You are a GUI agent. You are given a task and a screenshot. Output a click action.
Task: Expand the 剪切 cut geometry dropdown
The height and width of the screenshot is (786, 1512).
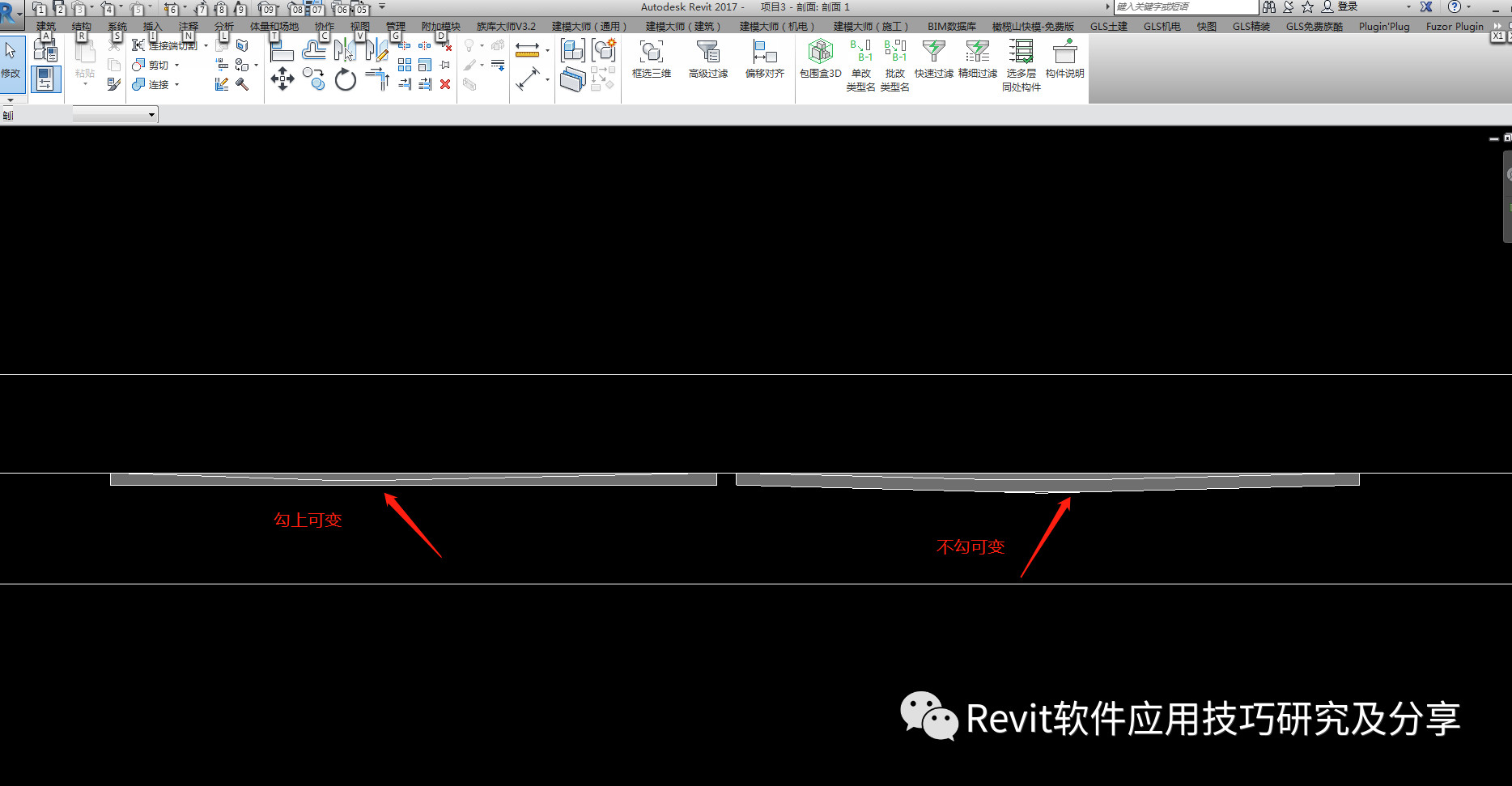pyautogui.click(x=177, y=65)
